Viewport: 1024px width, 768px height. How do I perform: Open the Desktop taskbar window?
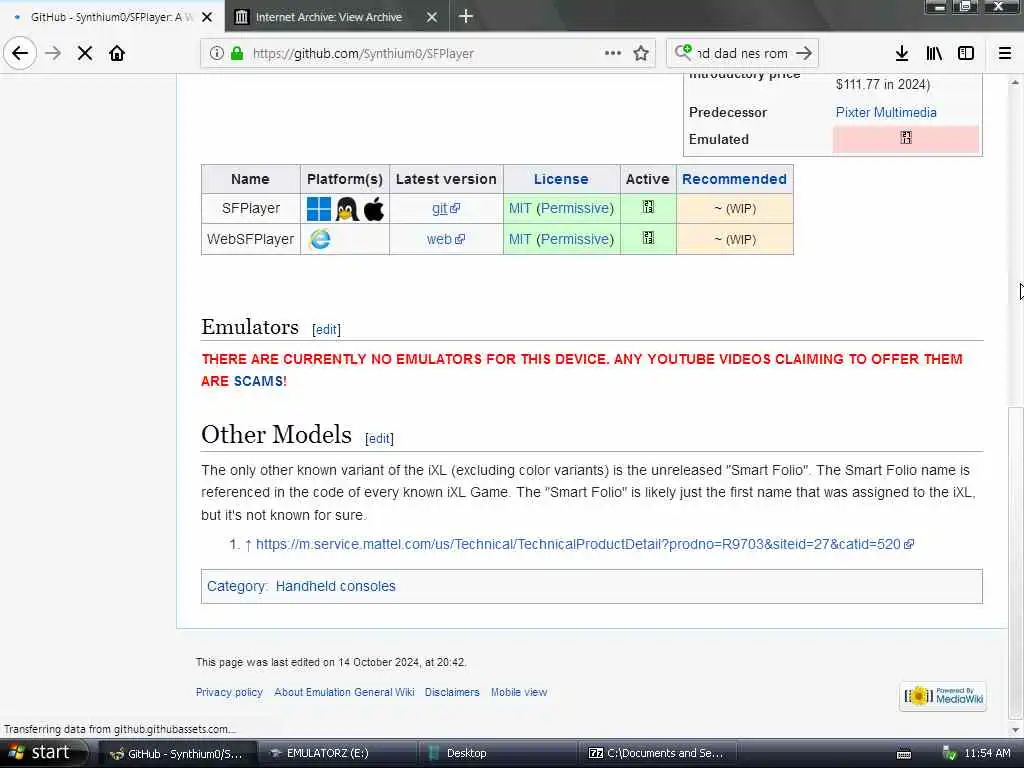click(496, 754)
